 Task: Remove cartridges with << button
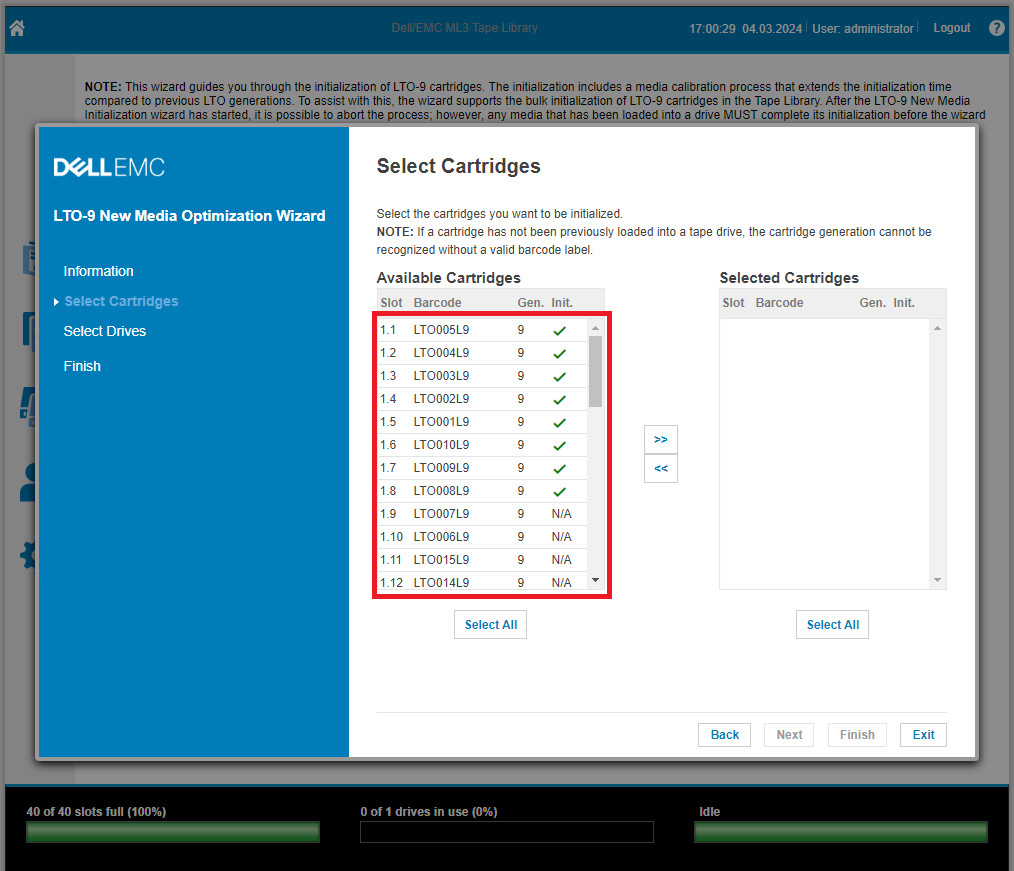pyautogui.click(x=660, y=469)
